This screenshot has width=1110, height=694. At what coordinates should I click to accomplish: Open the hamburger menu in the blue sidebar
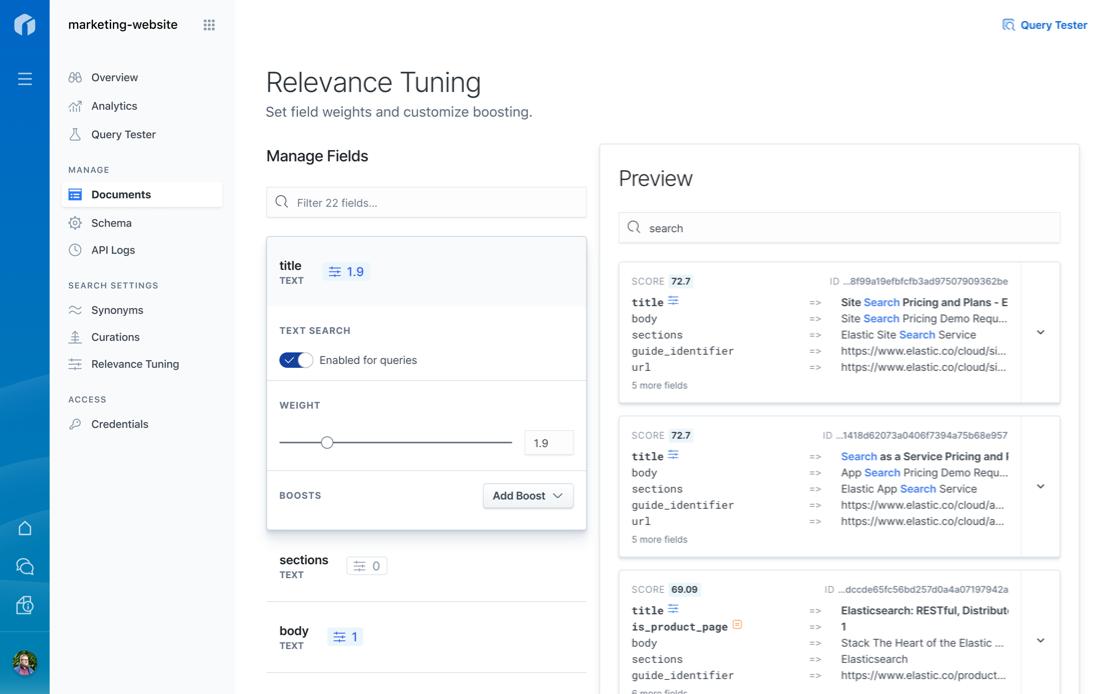coord(25,79)
